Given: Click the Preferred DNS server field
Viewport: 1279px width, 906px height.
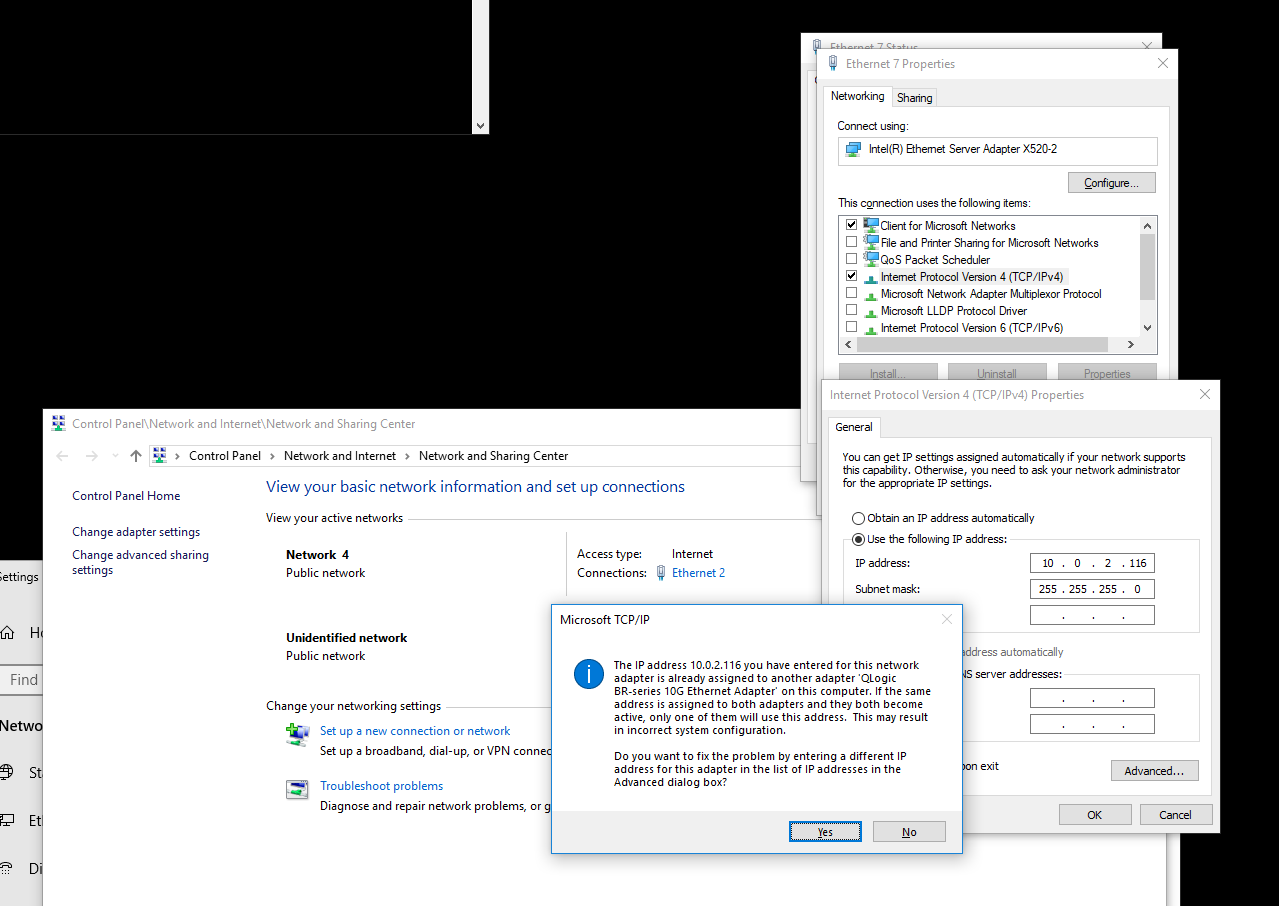Looking at the screenshot, I should pos(1092,698).
